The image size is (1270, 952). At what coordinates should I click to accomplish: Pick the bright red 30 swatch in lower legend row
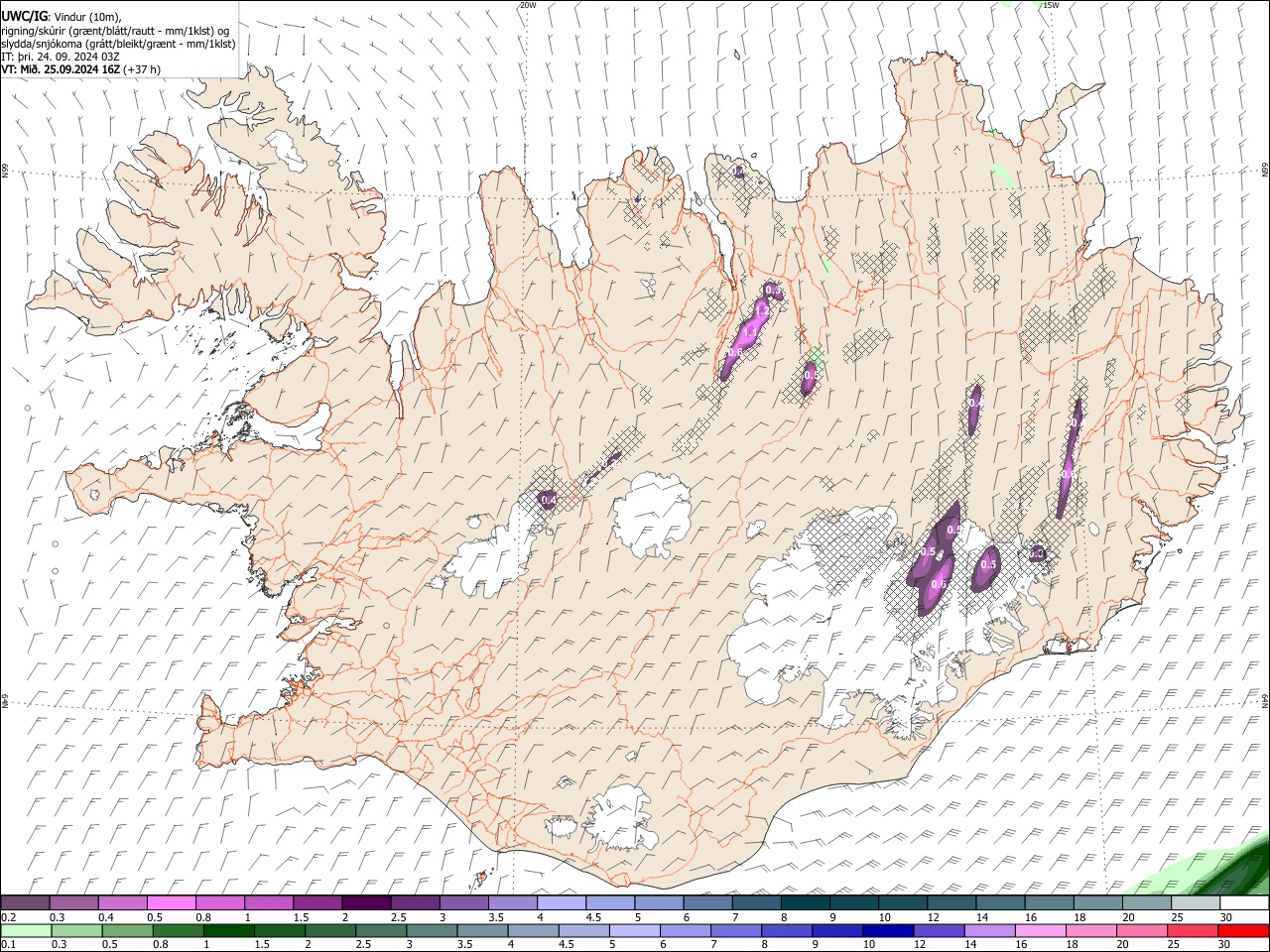click(x=1243, y=930)
